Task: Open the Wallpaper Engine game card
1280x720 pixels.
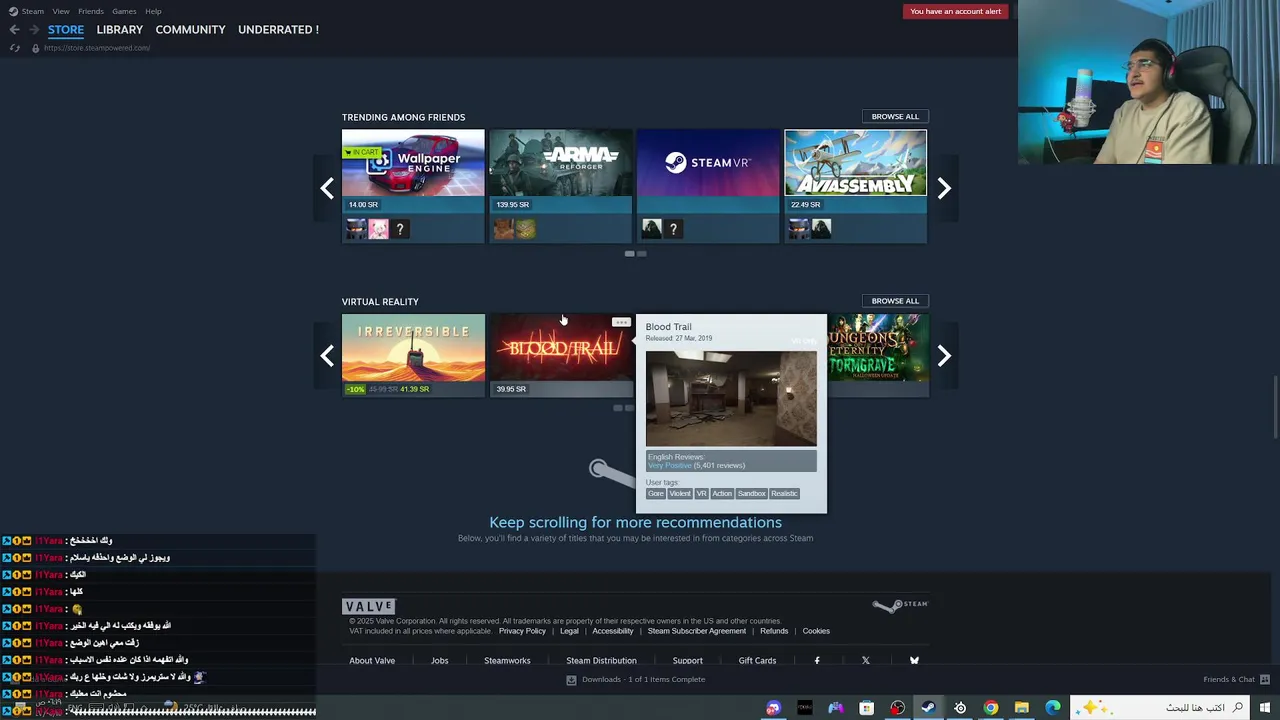Action: point(413,186)
